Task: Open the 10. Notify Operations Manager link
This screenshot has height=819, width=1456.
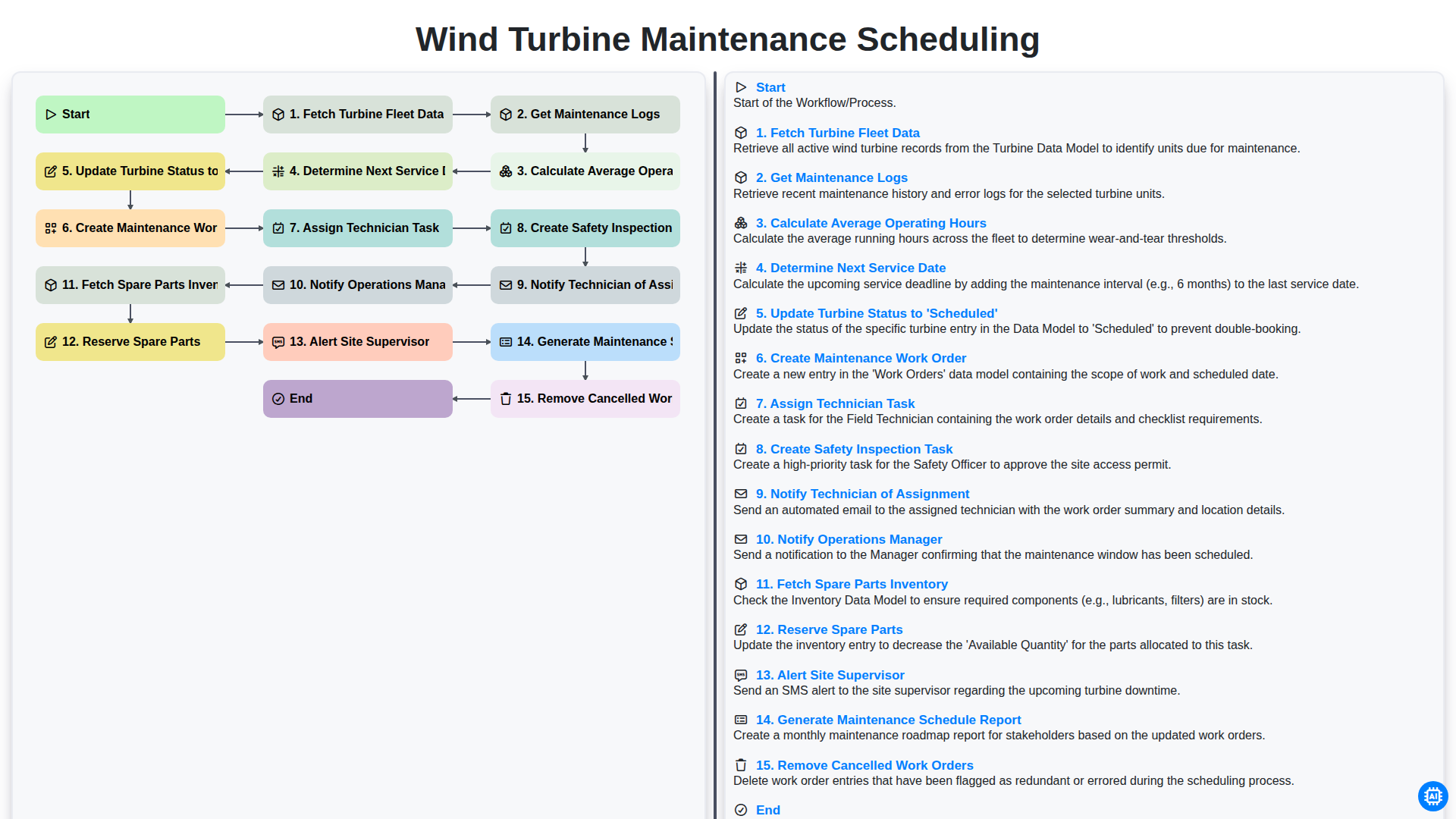Action: tap(849, 539)
